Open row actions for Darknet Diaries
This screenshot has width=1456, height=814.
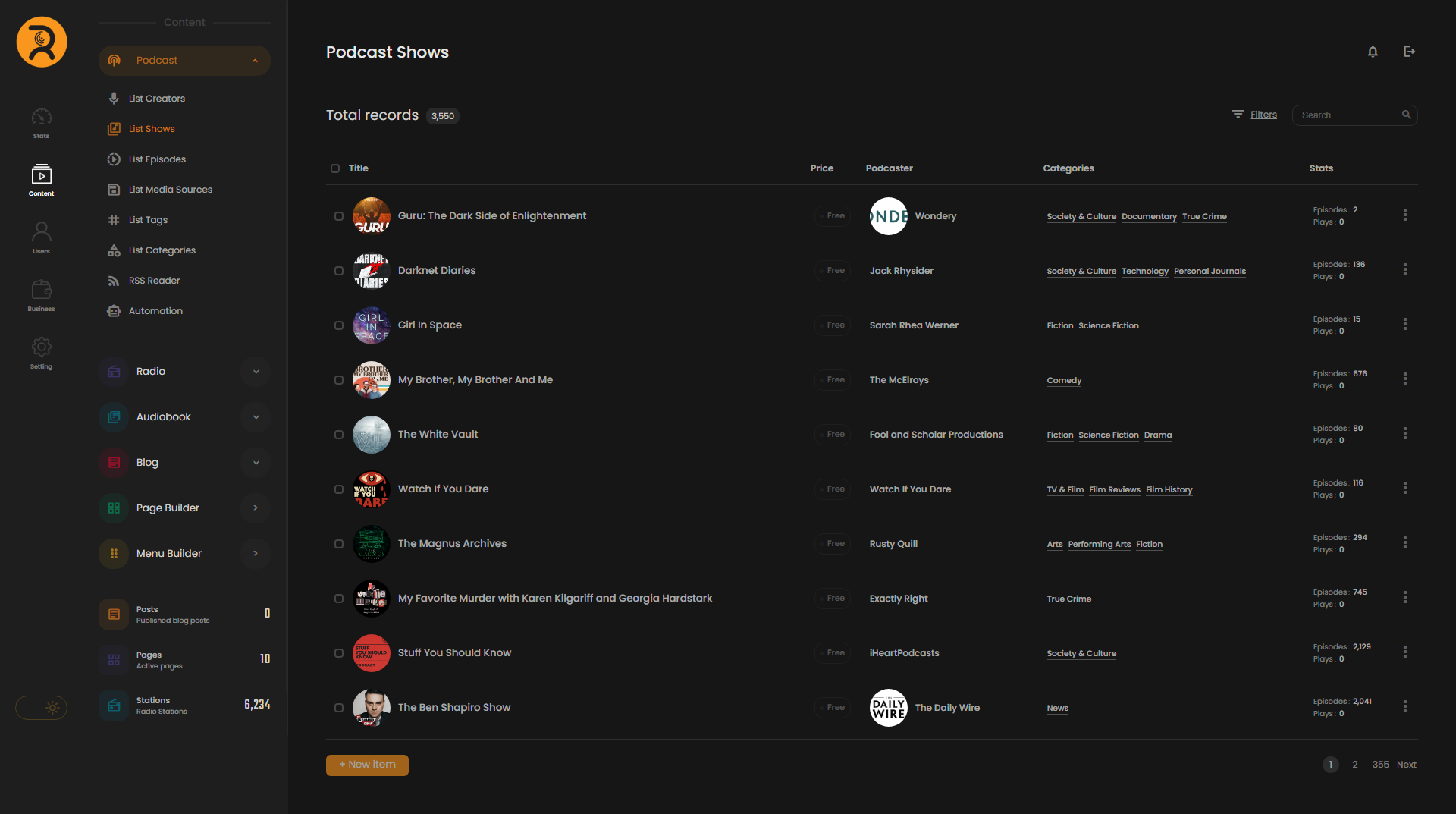pyautogui.click(x=1405, y=270)
